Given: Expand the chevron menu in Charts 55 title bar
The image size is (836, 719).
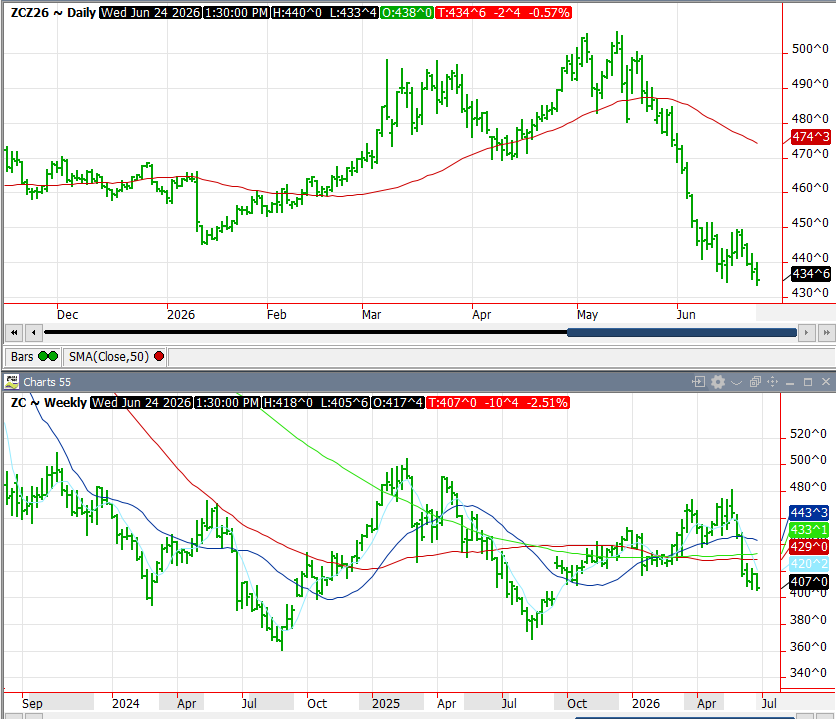Looking at the screenshot, I should [x=736, y=382].
